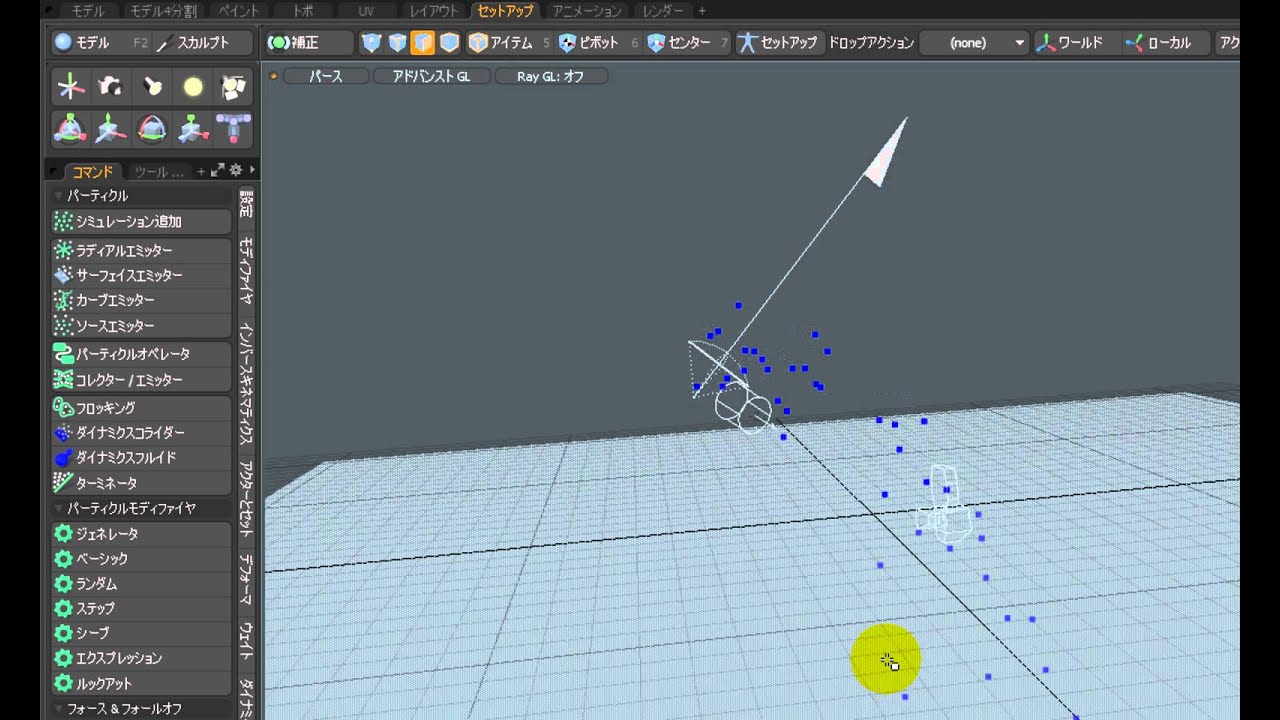1280x720 pixels.
Task: Toggle the highlighted polygons selection mode
Action: point(423,43)
